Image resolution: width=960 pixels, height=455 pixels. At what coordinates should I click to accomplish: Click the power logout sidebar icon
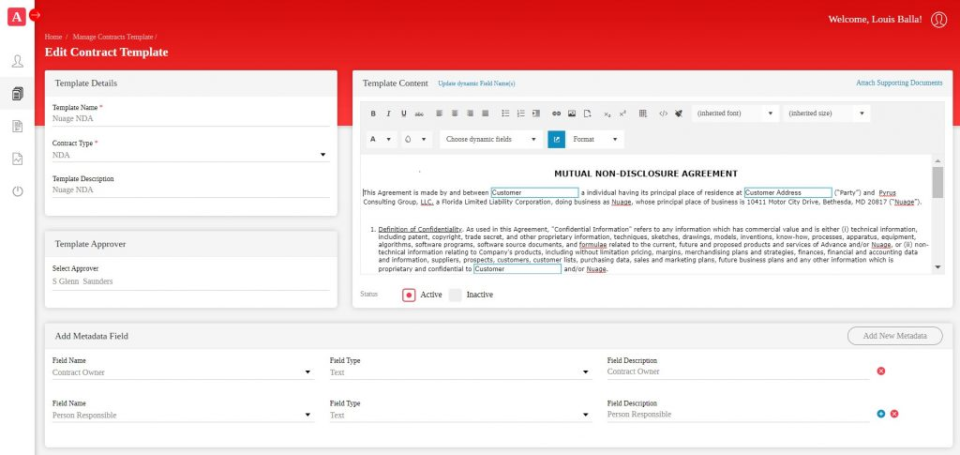coord(17,191)
